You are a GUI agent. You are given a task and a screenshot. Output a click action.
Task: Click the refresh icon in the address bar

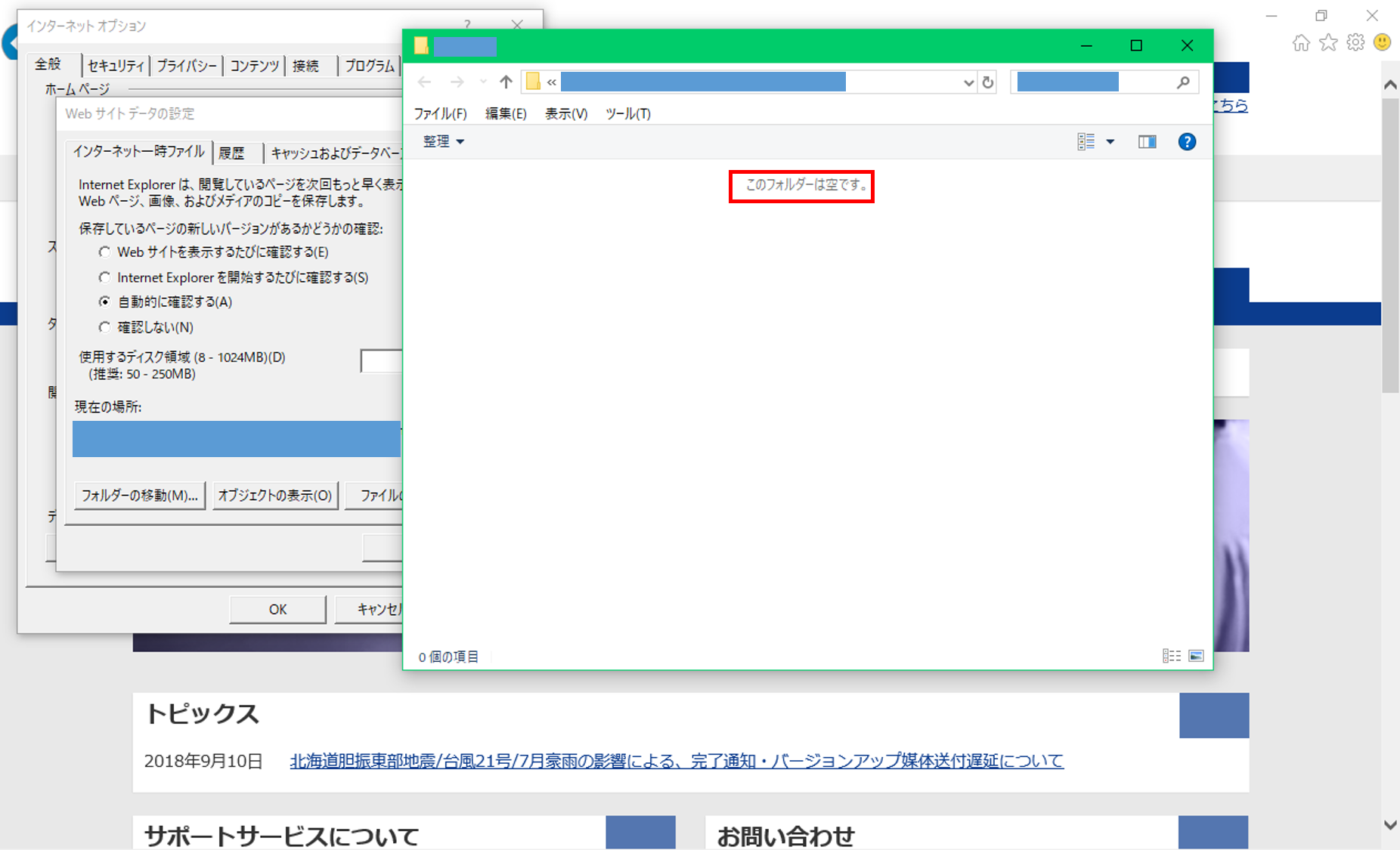click(987, 82)
